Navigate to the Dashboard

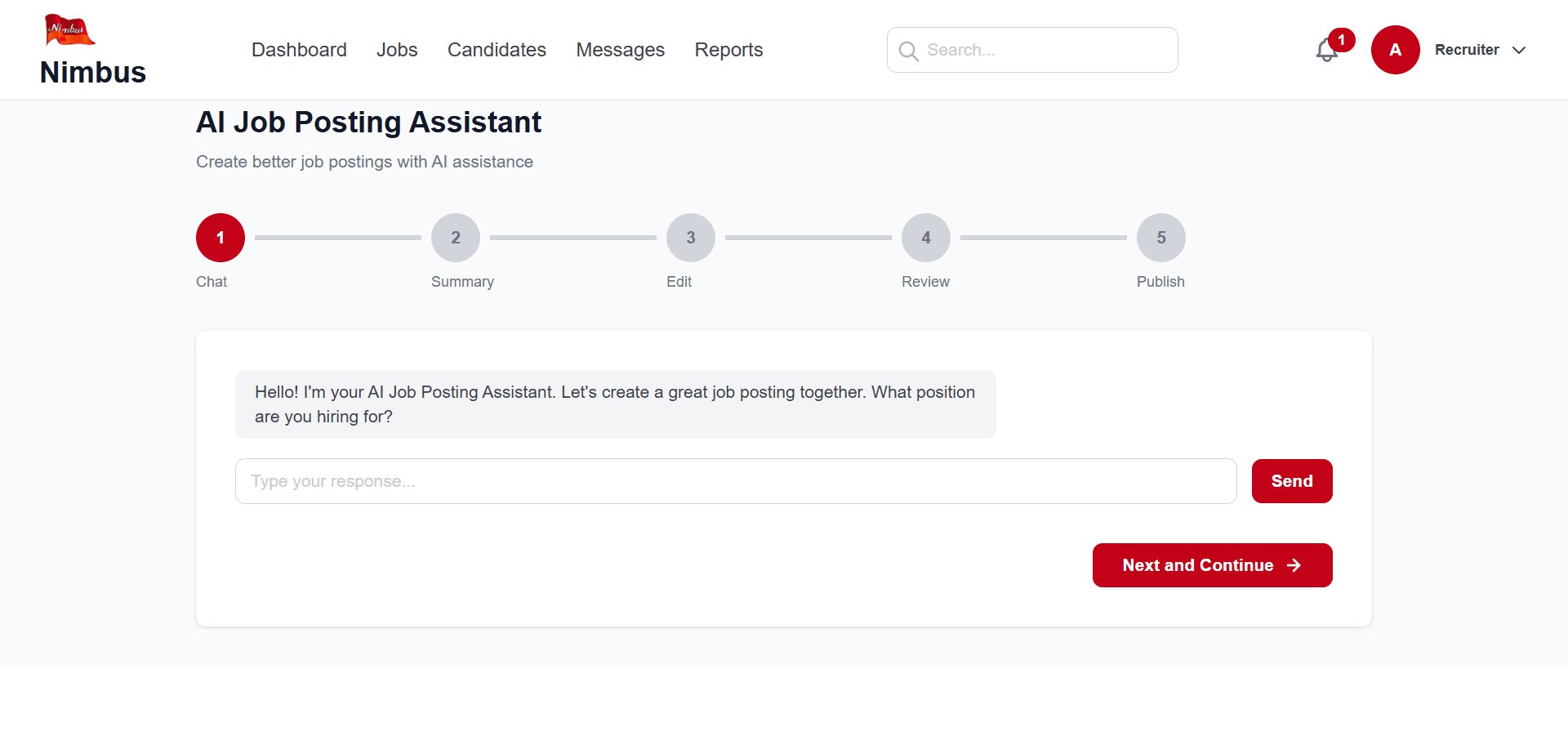[299, 50]
